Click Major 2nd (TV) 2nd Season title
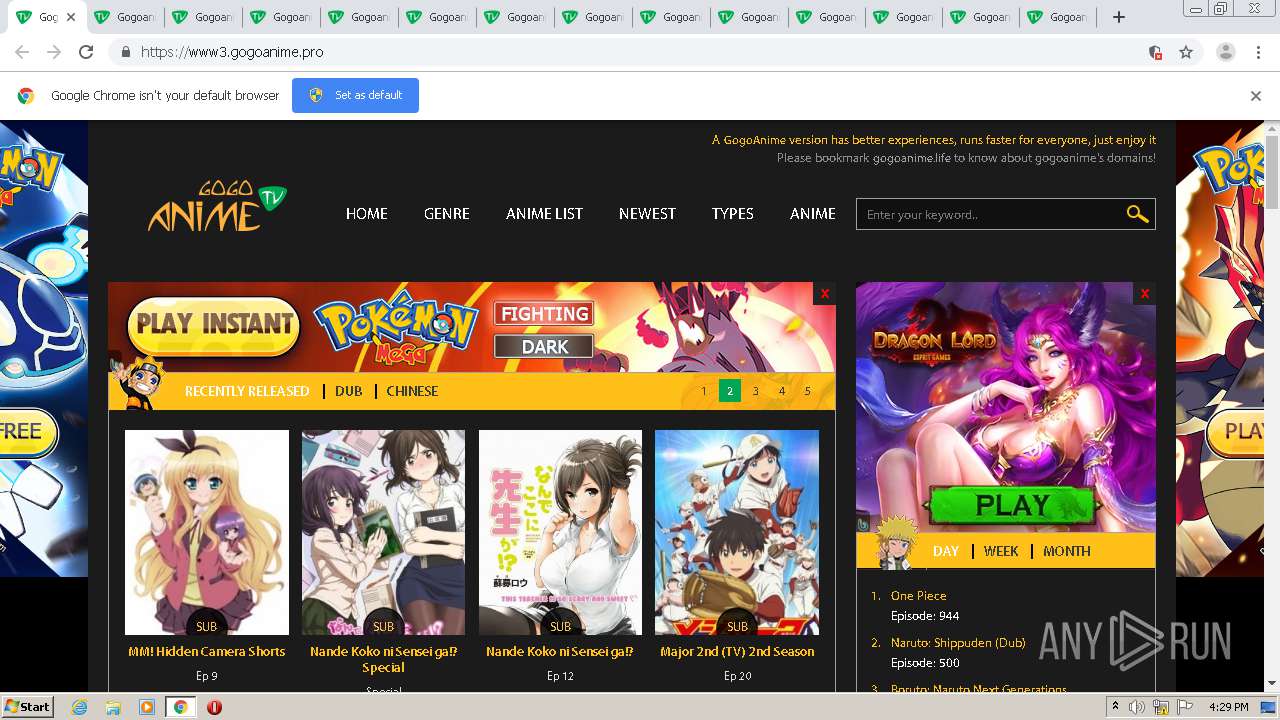This screenshot has height=720, width=1280. click(737, 651)
